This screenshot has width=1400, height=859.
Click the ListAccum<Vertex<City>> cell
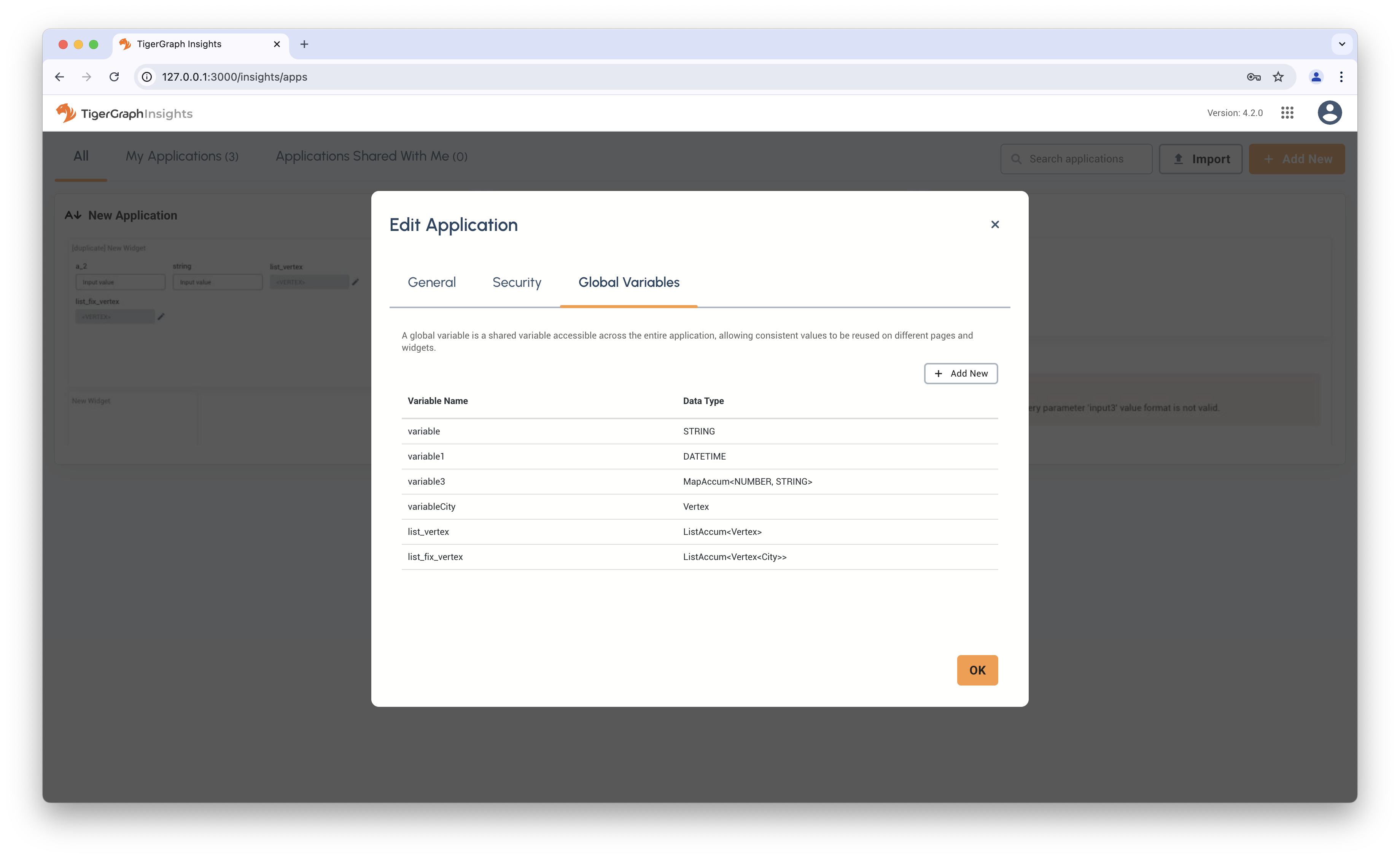pos(734,557)
